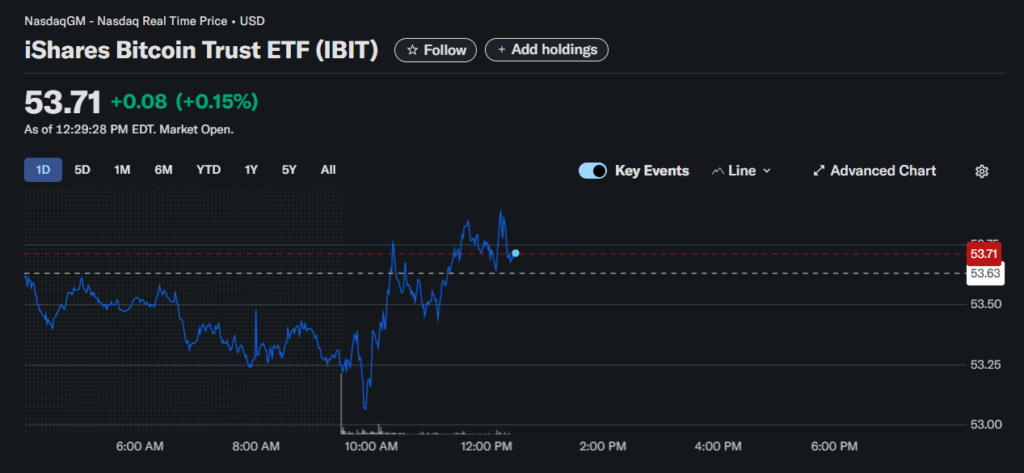Show the All time range

tap(328, 170)
